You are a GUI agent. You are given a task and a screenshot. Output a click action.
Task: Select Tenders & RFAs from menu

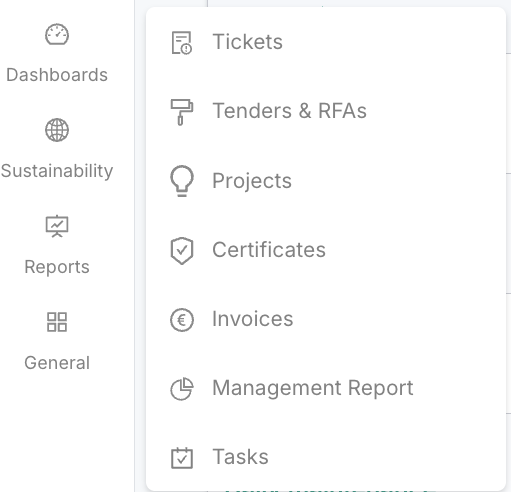(x=289, y=111)
